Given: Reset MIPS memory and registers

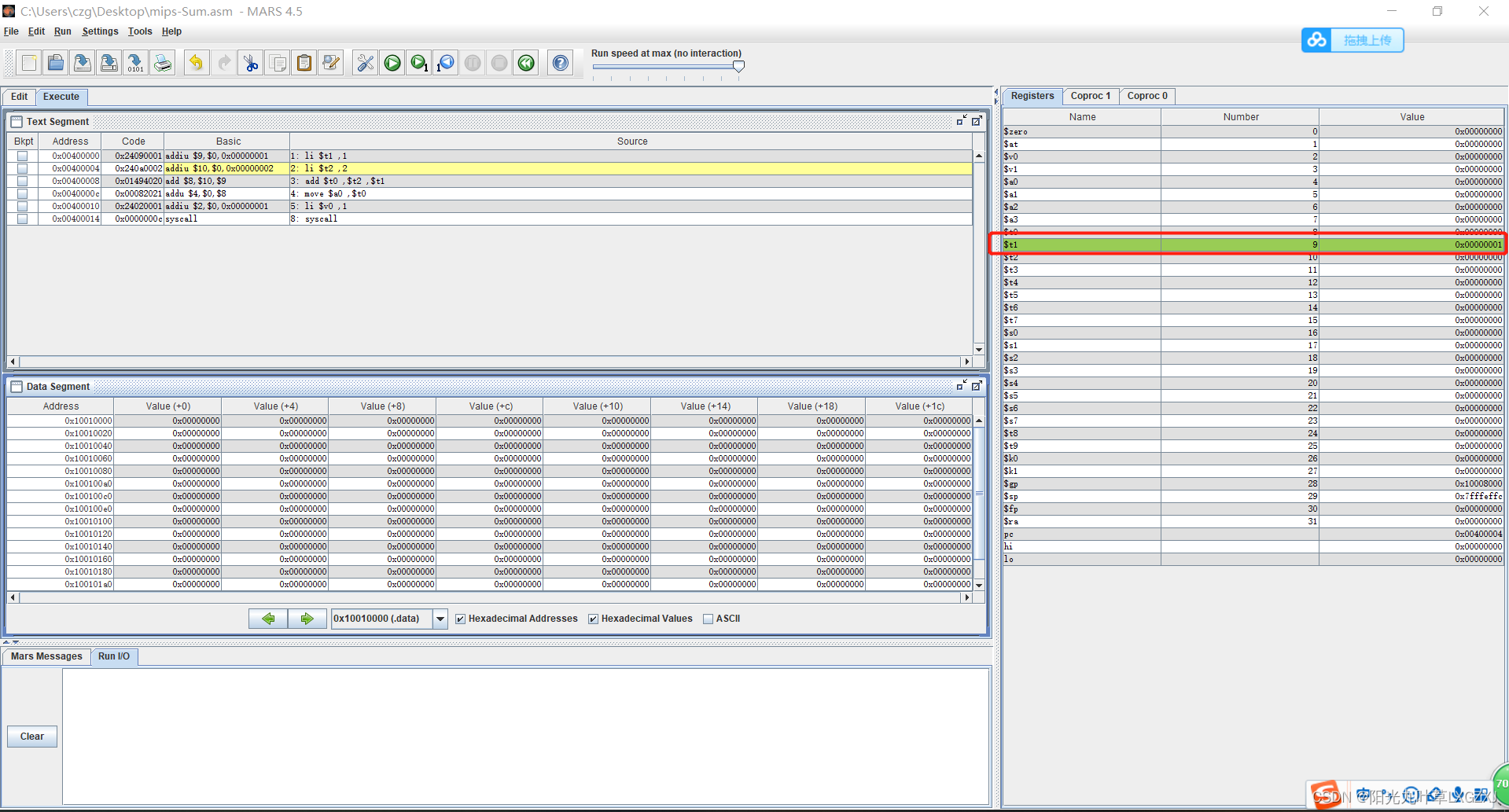Looking at the screenshot, I should (526, 63).
